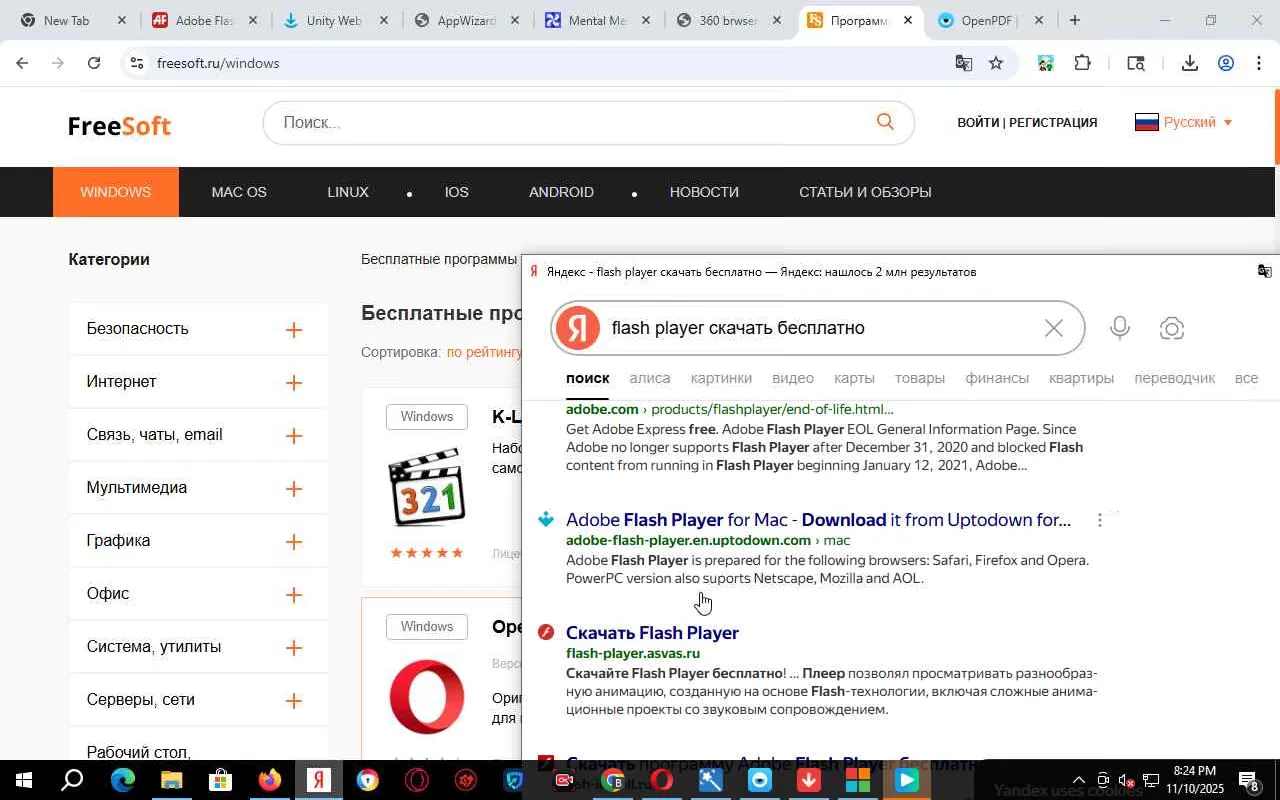
Task: Show hidden system tray icons
Action: (x=1078, y=780)
